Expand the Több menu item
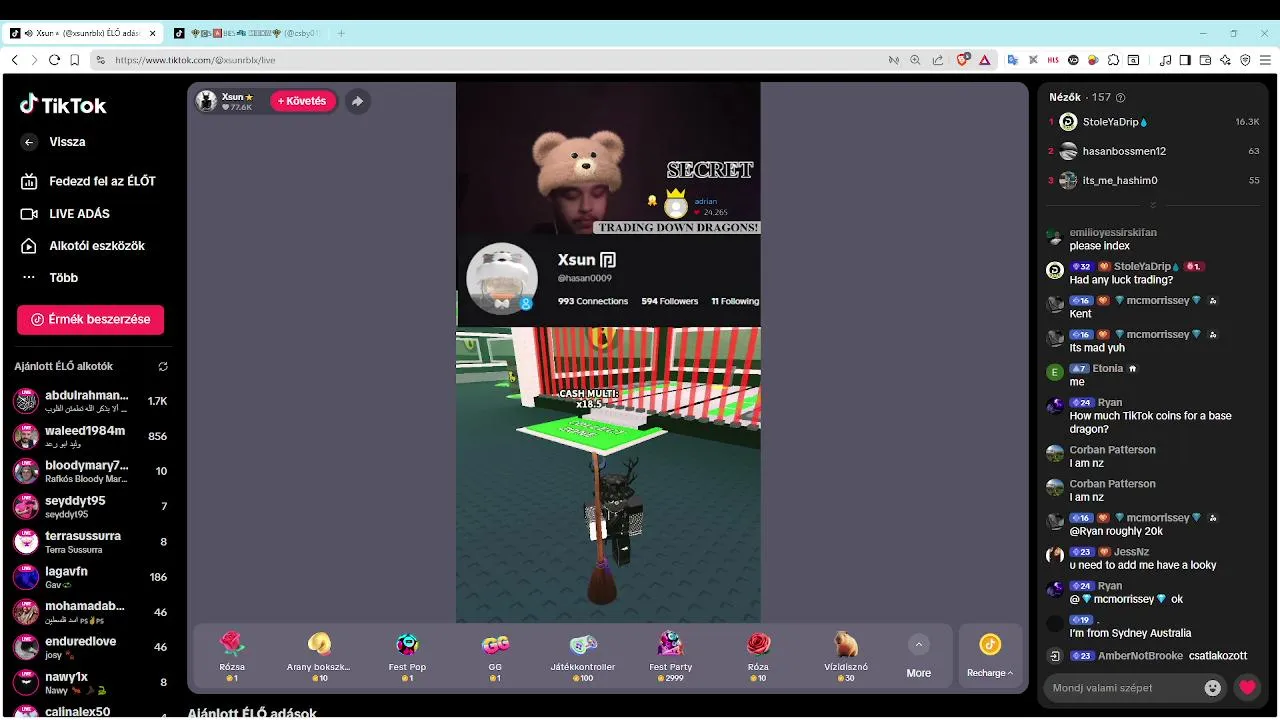 point(50,278)
